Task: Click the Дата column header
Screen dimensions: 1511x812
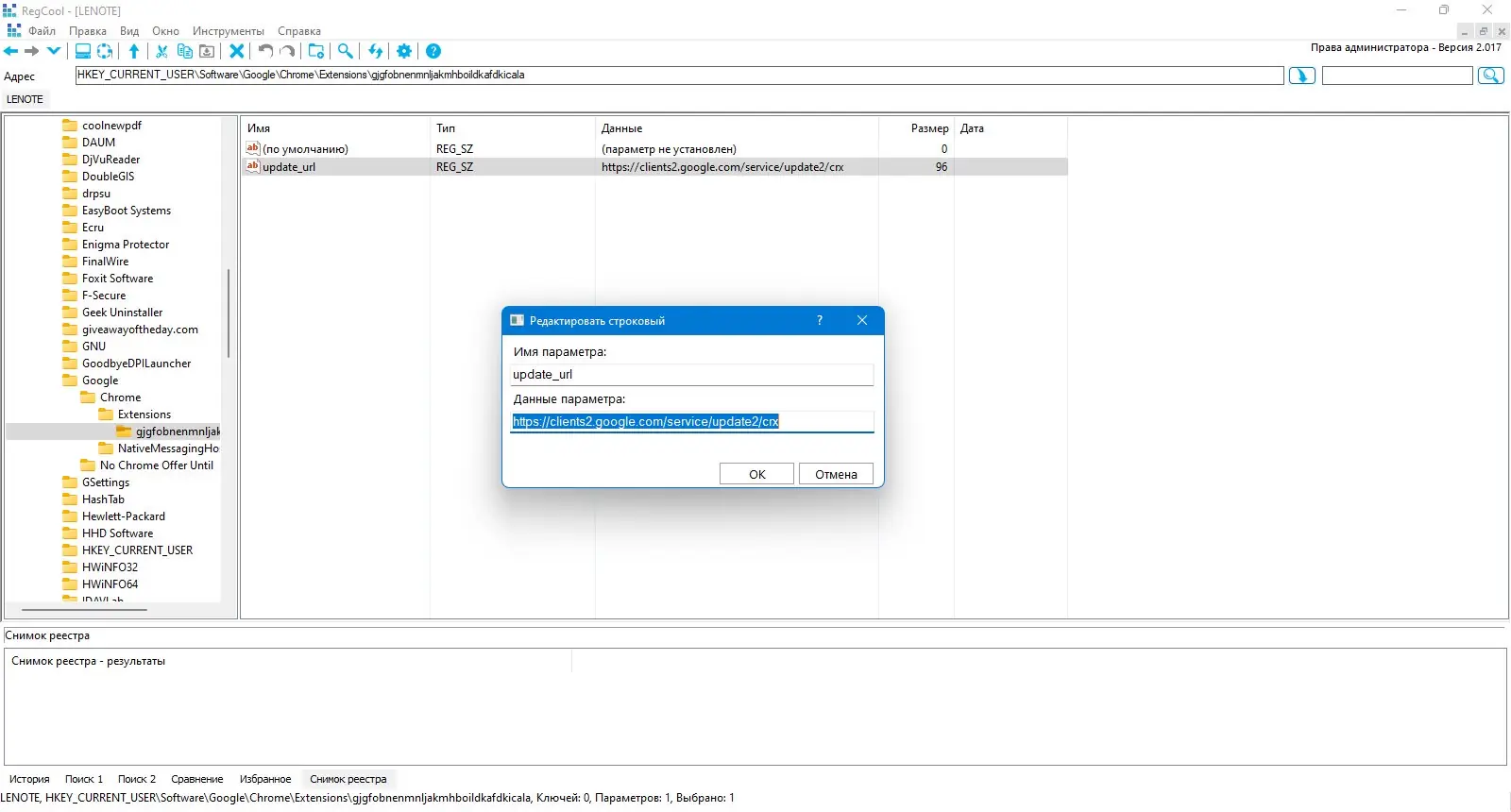Action: 1010,128
